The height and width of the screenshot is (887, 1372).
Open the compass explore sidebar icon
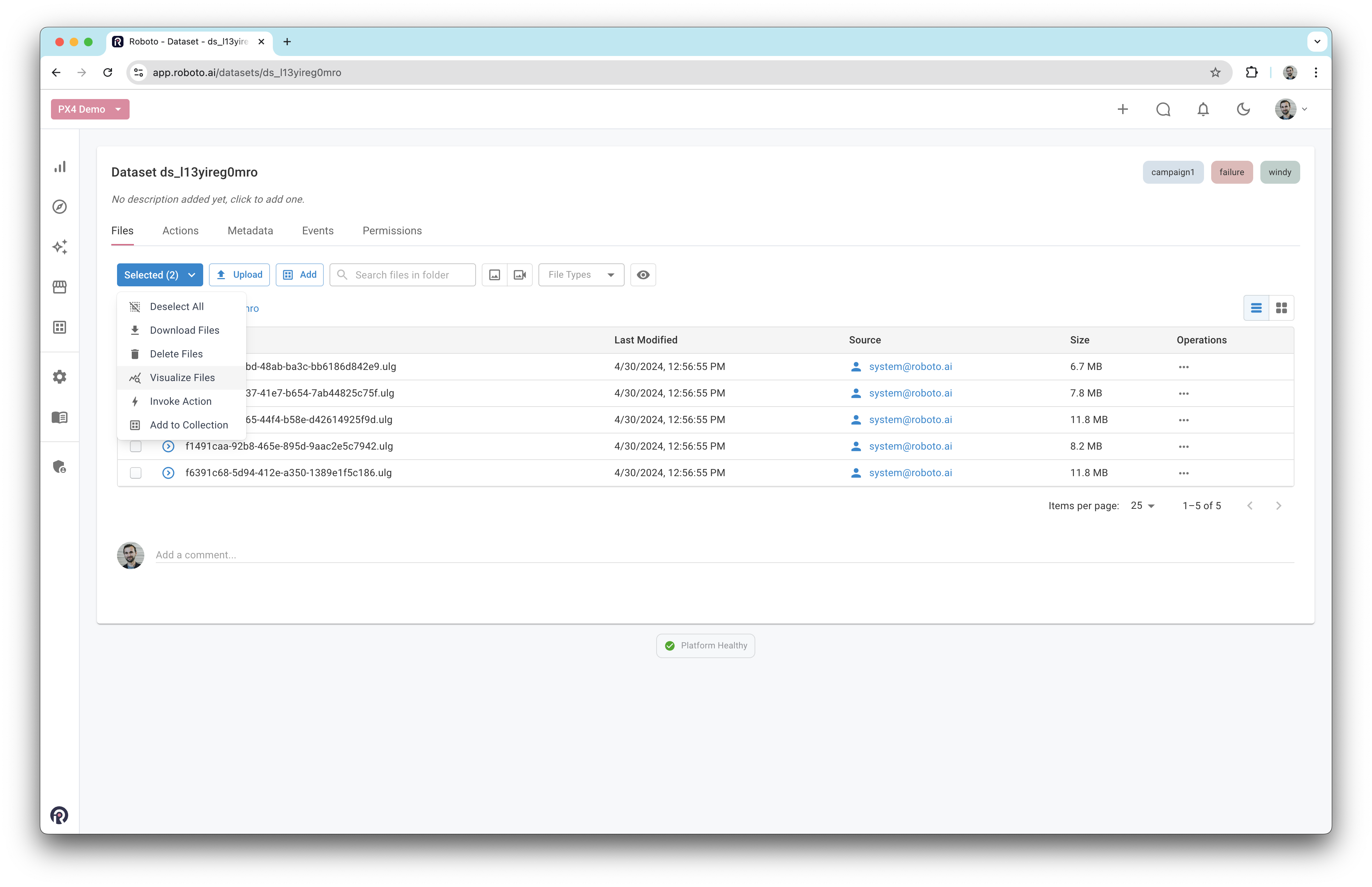click(x=60, y=207)
